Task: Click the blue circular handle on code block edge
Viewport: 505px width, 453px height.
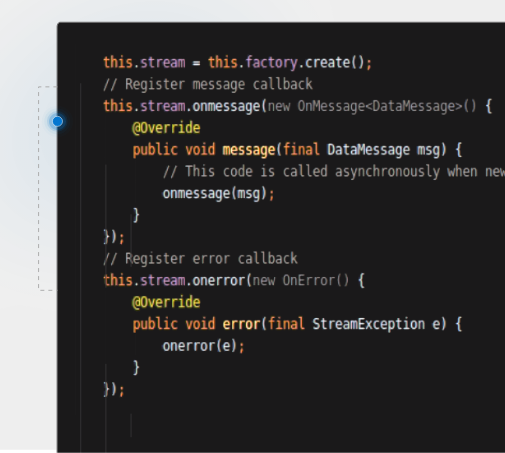Action: click(x=57, y=121)
